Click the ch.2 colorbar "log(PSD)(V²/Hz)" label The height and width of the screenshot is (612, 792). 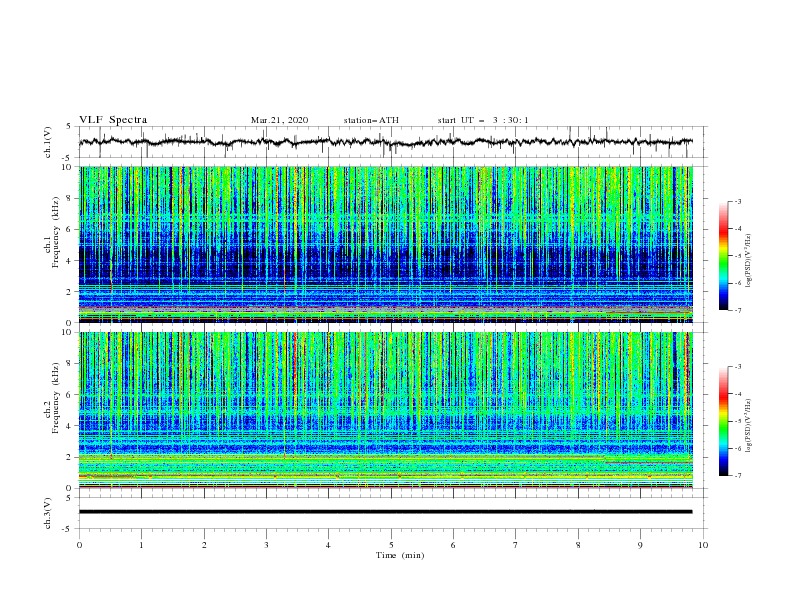(748, 426)
